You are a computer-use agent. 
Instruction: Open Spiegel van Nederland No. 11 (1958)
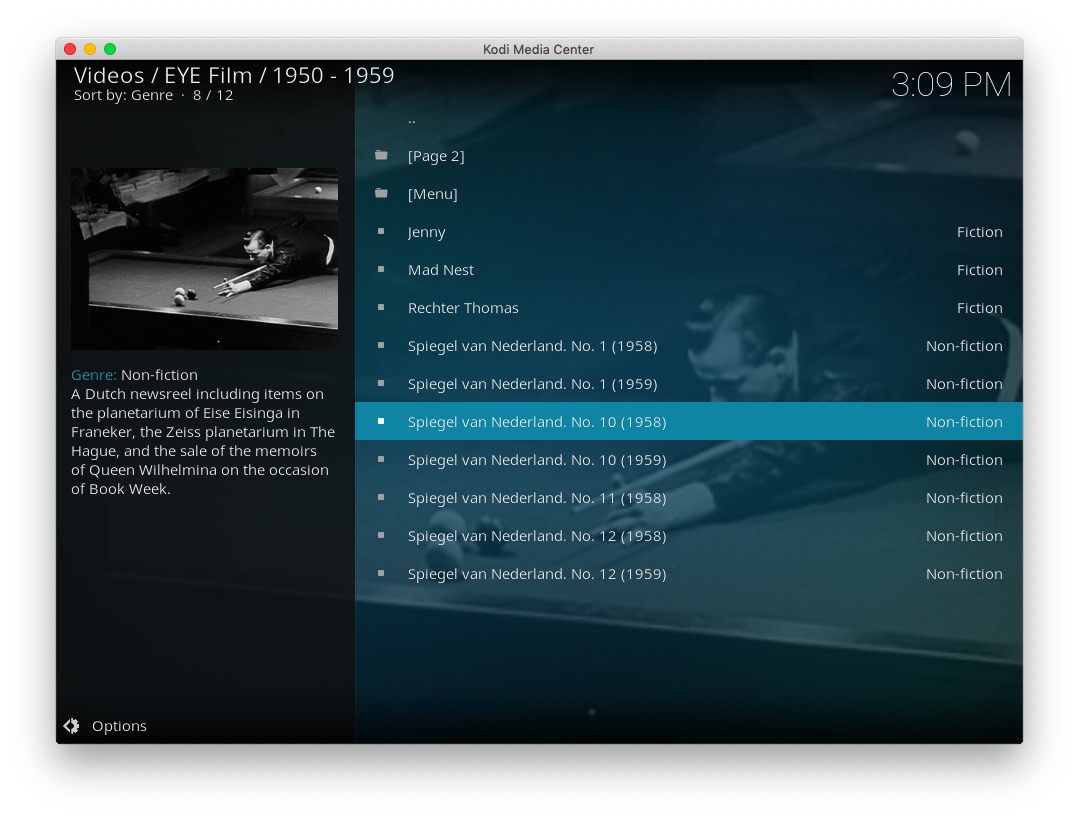pyautogui.click(x=536, y=498)
